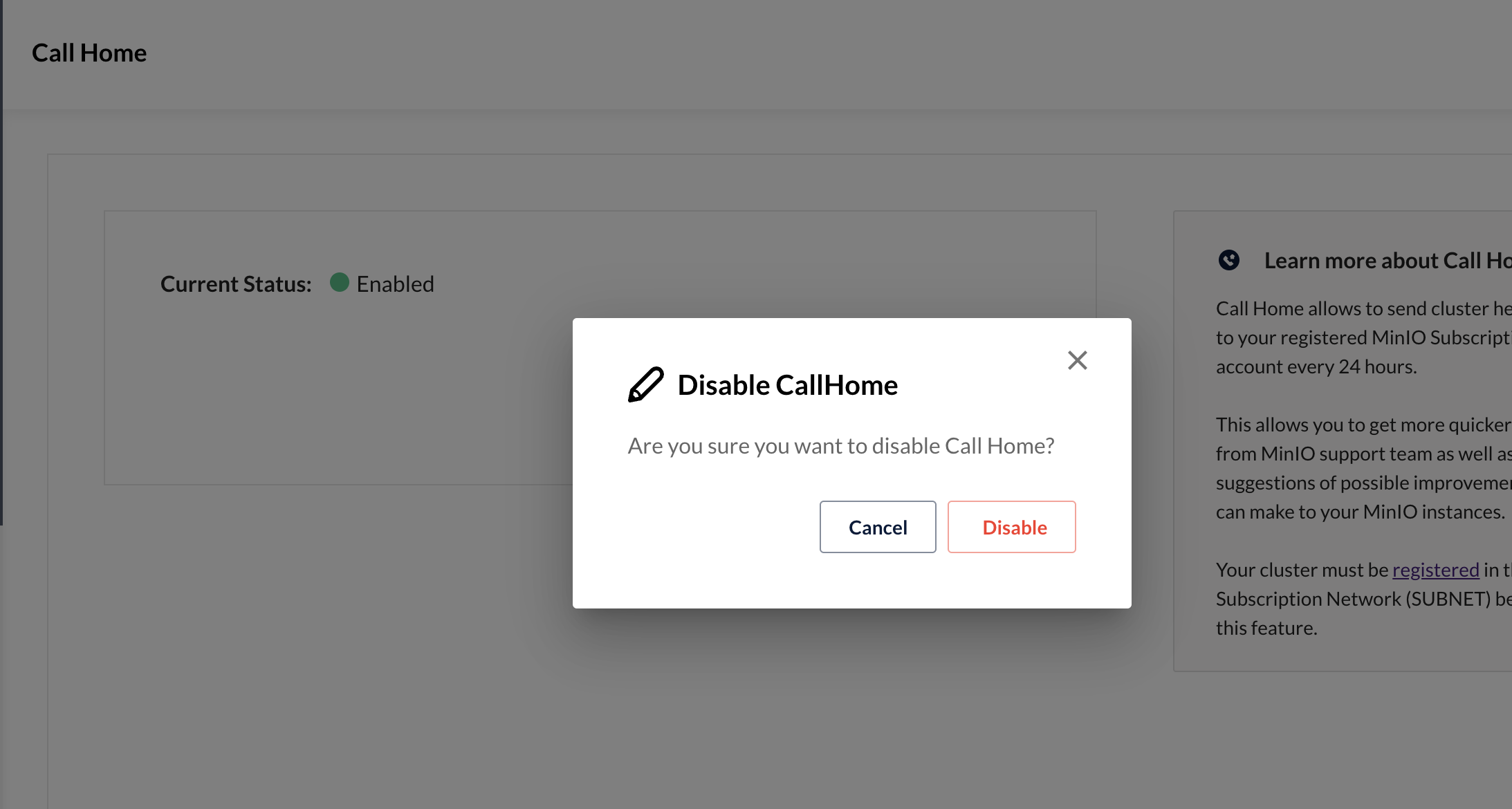Click the Enabled status text

[x=395, y=283]
